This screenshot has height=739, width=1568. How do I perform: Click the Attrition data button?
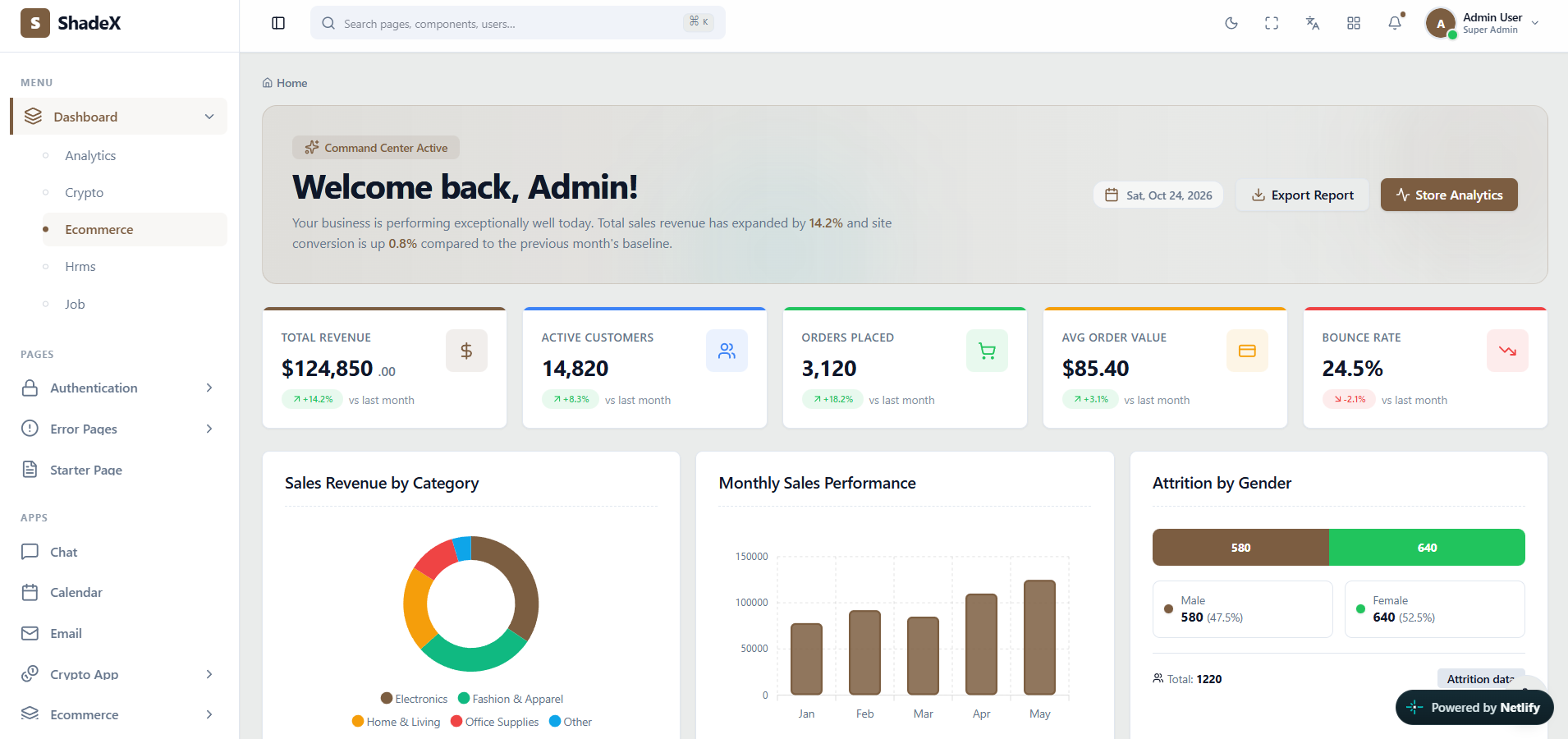(1480, 679)
